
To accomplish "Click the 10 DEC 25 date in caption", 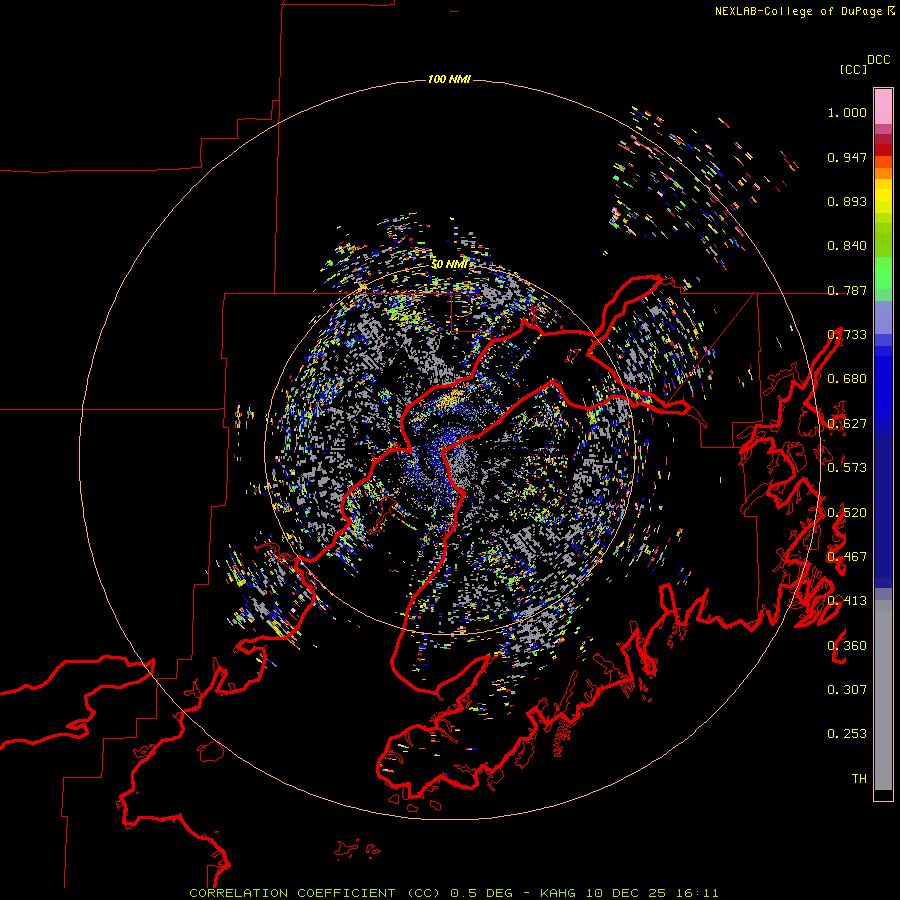I will (x=626, y=893).
